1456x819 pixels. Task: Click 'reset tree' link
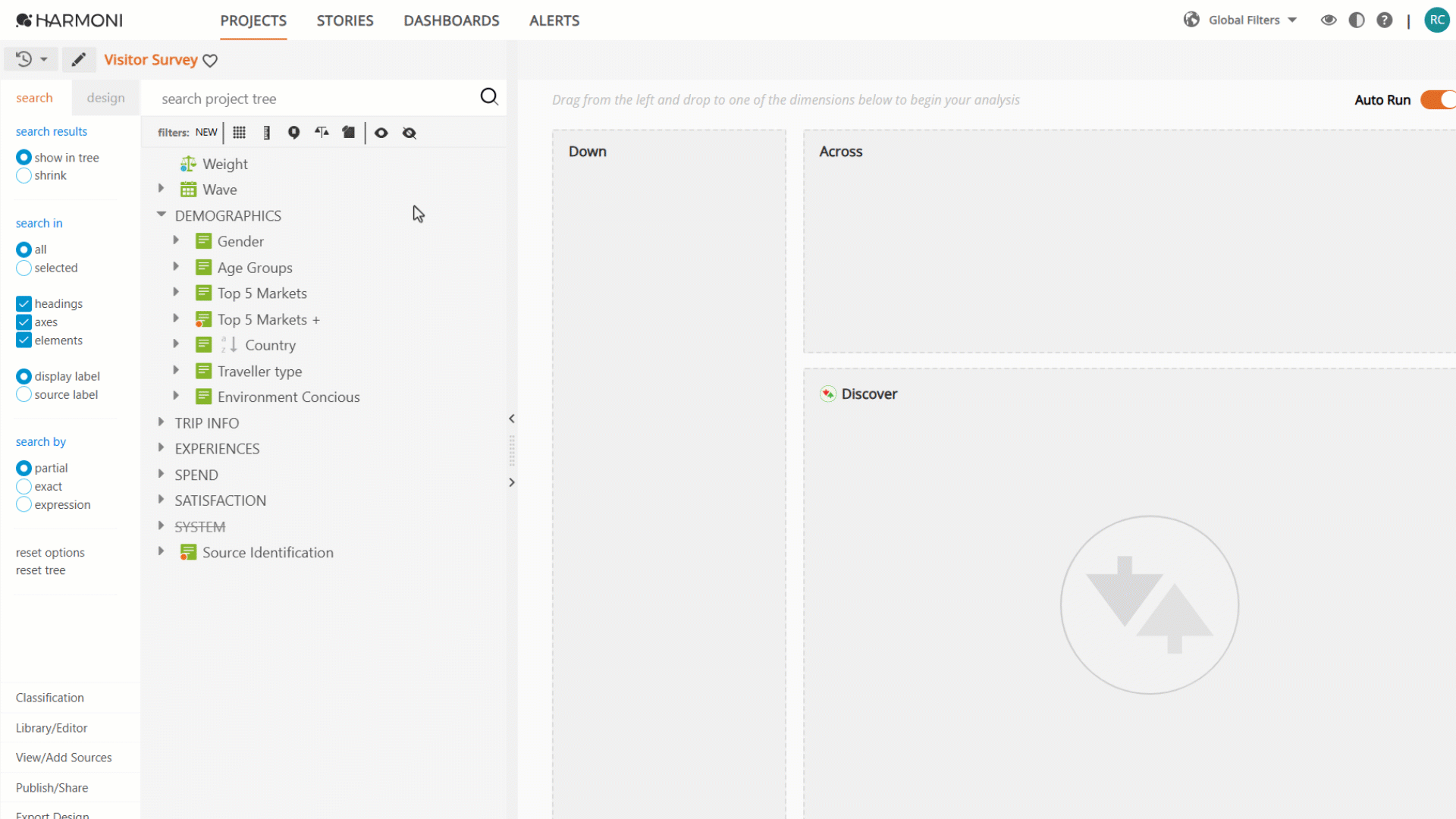pyautogui.click(x=40, y=570)
